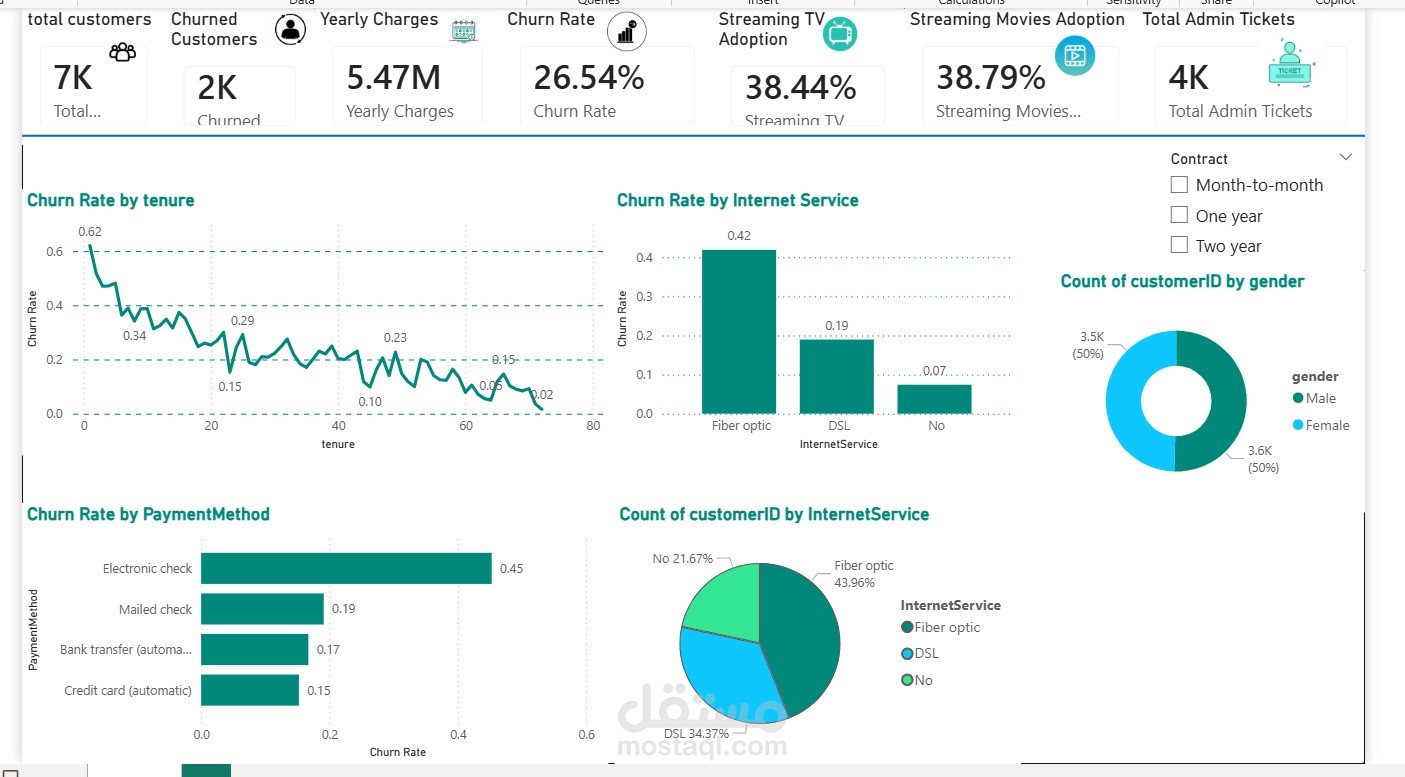Collapse the Contract slicer chevron
Viewport: 1405px width, 777px height.
[x=1346, y=157]
